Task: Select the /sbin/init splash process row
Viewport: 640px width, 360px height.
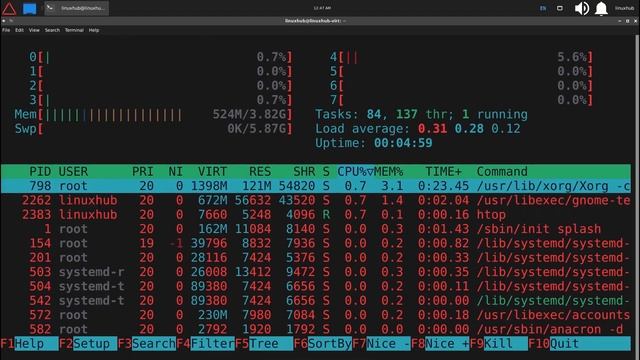Action: 316,229
